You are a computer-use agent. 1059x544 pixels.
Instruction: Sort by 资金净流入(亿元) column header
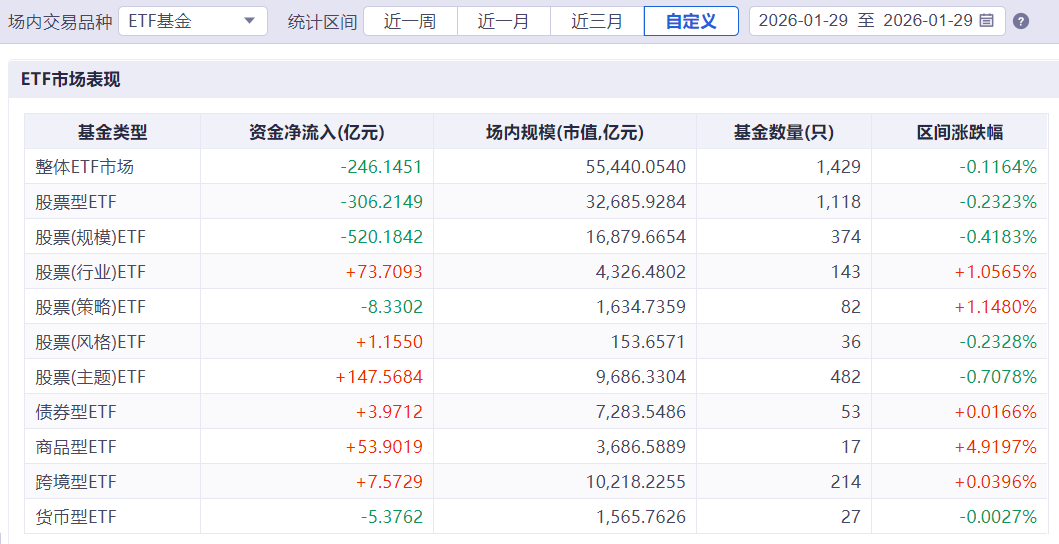pyautogui.click(x=317, y=132)
